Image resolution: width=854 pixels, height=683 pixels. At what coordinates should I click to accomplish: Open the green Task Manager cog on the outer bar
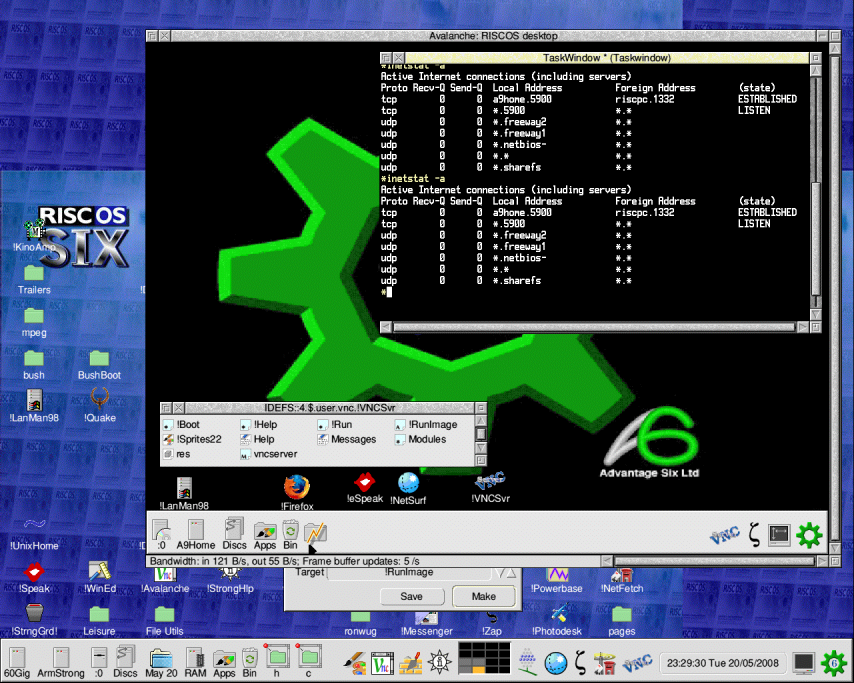[x=833, y=663]
